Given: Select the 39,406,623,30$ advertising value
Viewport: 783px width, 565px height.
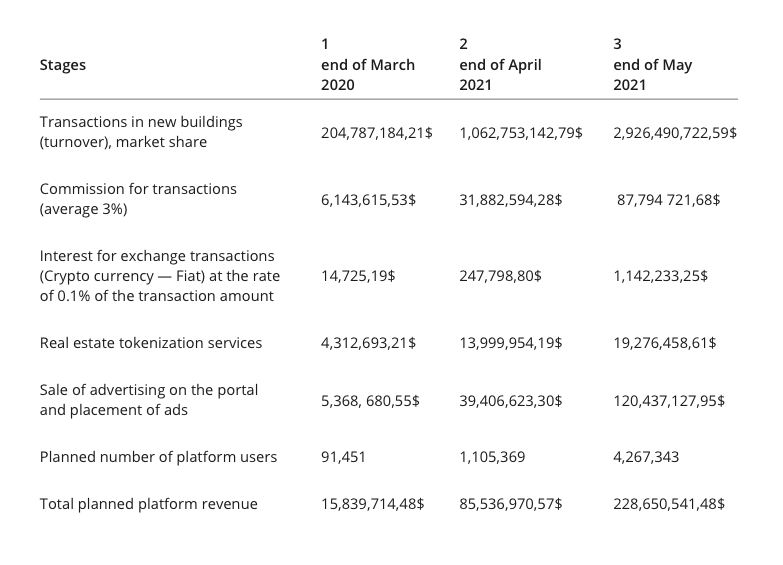Looking at the screenshot, I should [x=510, y=400].
